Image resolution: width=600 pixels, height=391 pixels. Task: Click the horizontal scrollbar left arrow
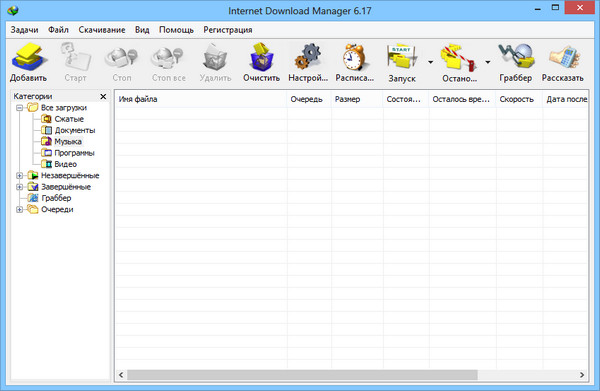pos(121,375)
